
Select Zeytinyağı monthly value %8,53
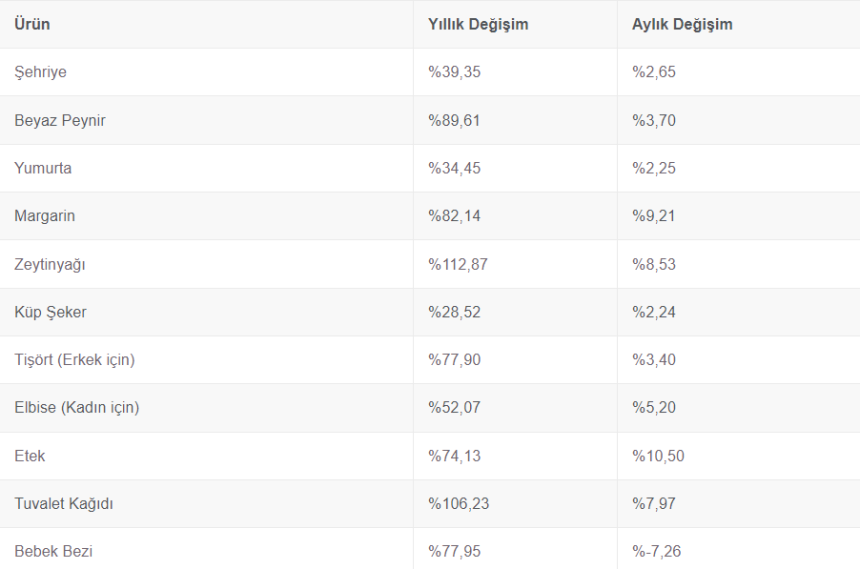click(x=654, y=264)
